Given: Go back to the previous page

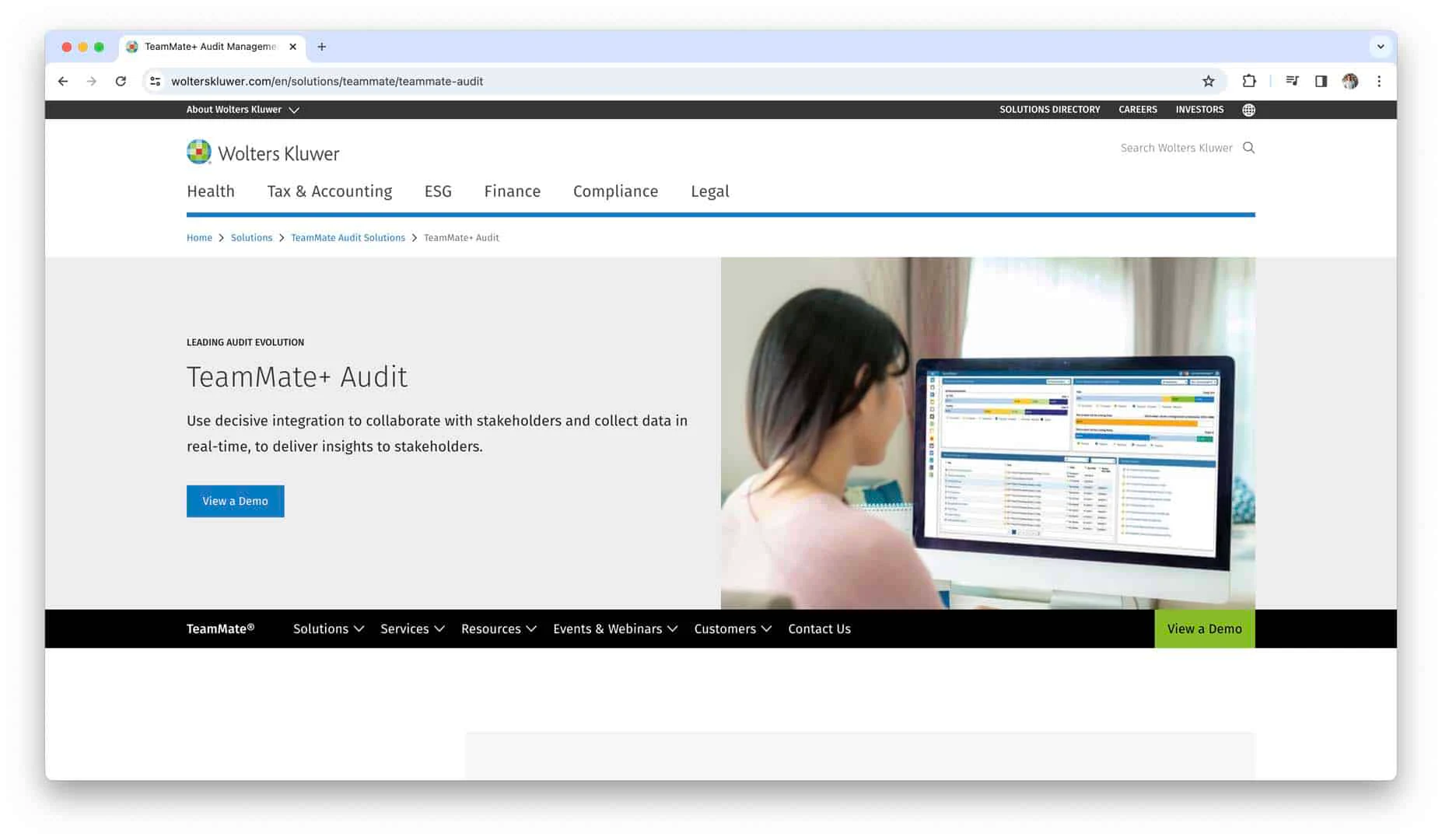Looking at the screenshot, I should 63,81.
